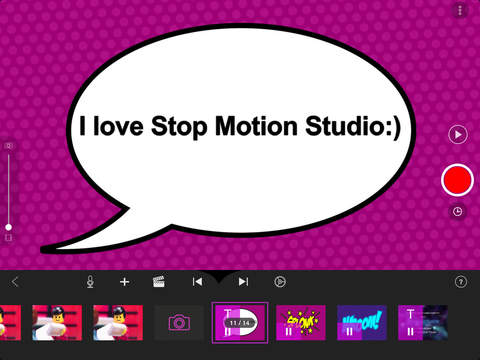Select the purple title credits frame
Viewport: 480px width, 360px height.
point(423,323)
